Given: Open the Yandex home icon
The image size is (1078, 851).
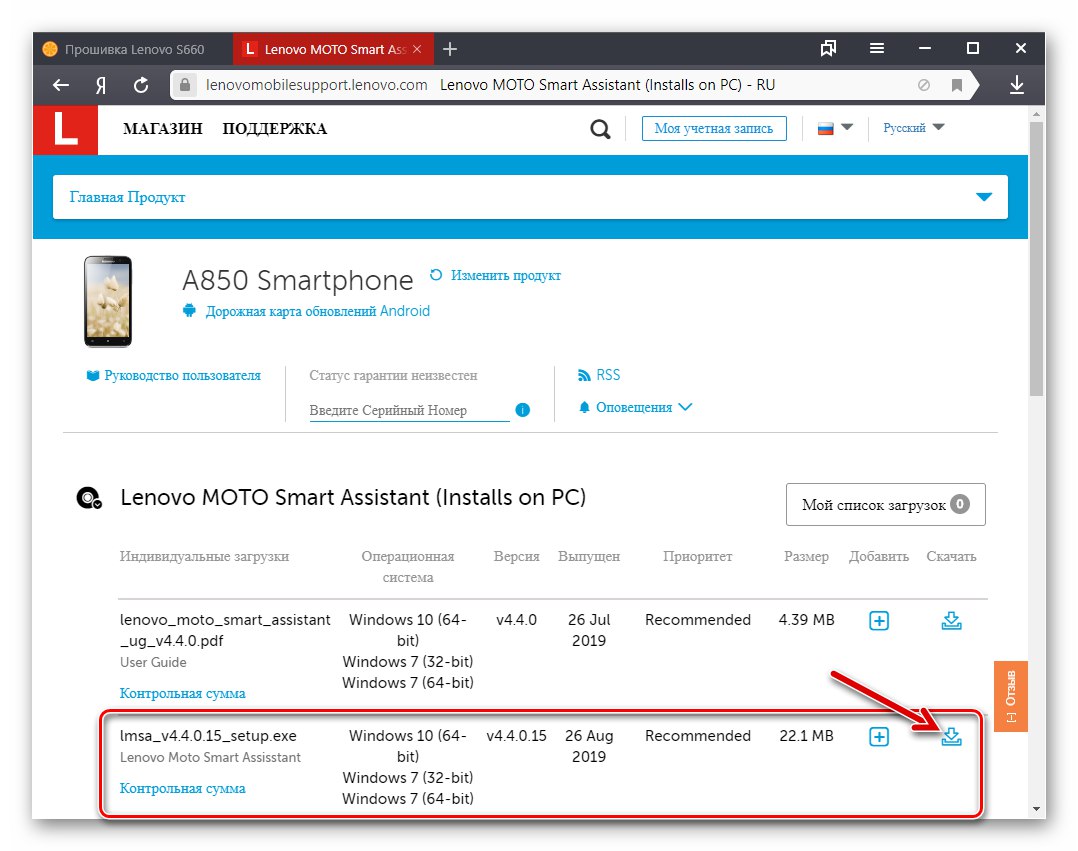Looking at the screenshot, I should point(101,85).
